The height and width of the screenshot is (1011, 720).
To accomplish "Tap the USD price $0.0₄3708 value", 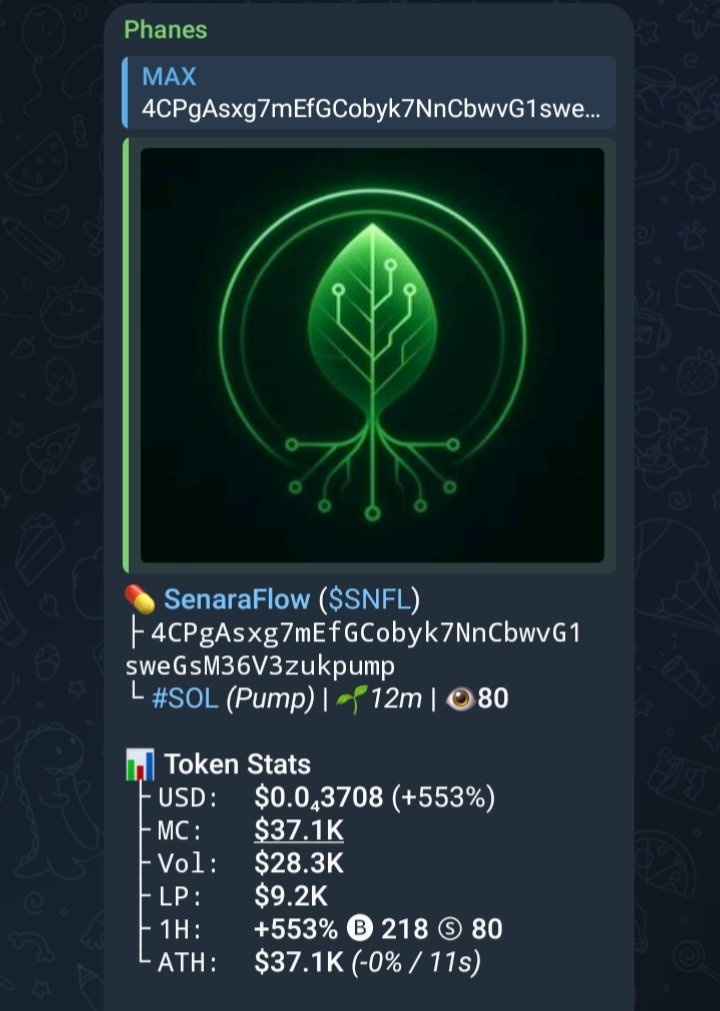I will click(x=318, y=798).
